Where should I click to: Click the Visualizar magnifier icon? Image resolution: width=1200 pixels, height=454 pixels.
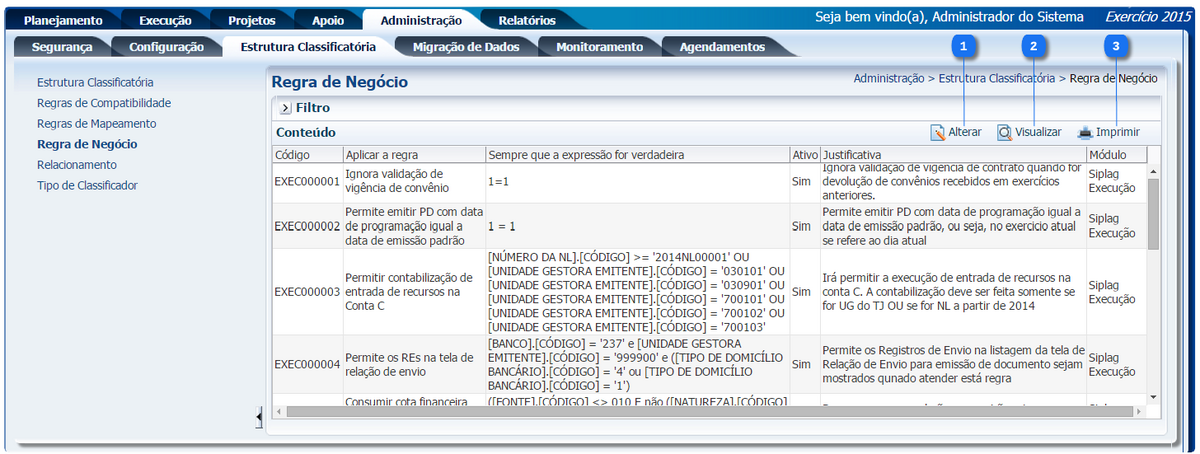(x=1005, y=132)
